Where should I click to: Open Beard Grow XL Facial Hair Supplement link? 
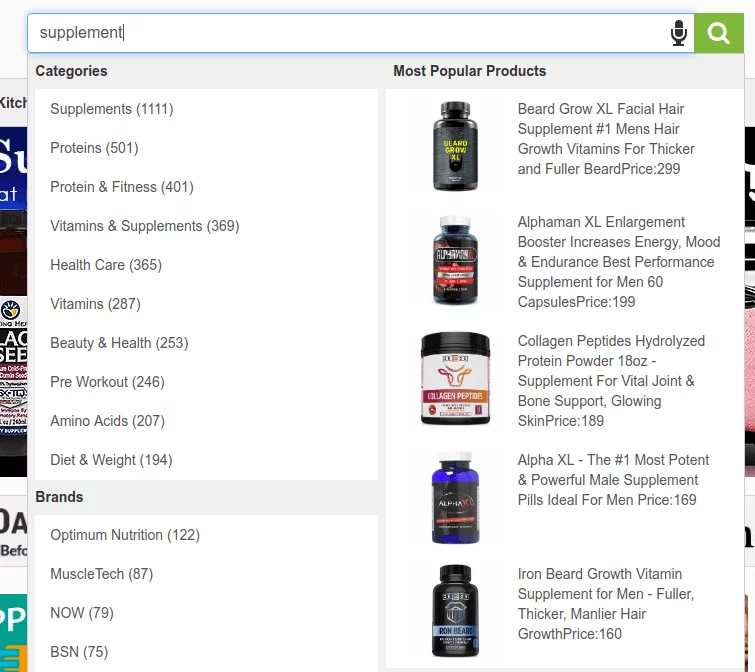[606, 139]
